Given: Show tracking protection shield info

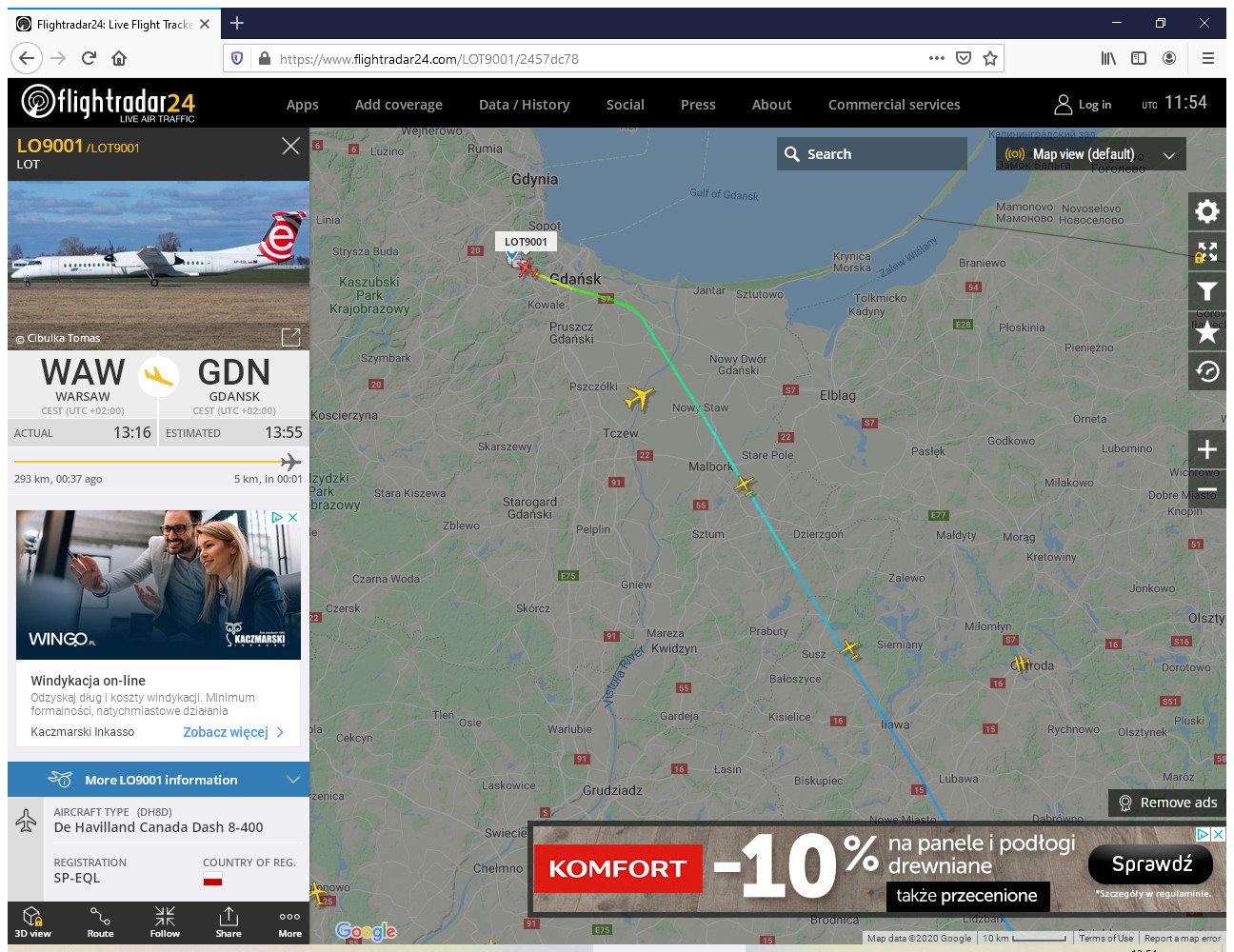Looking at the screenshot, I should [237, 58].
